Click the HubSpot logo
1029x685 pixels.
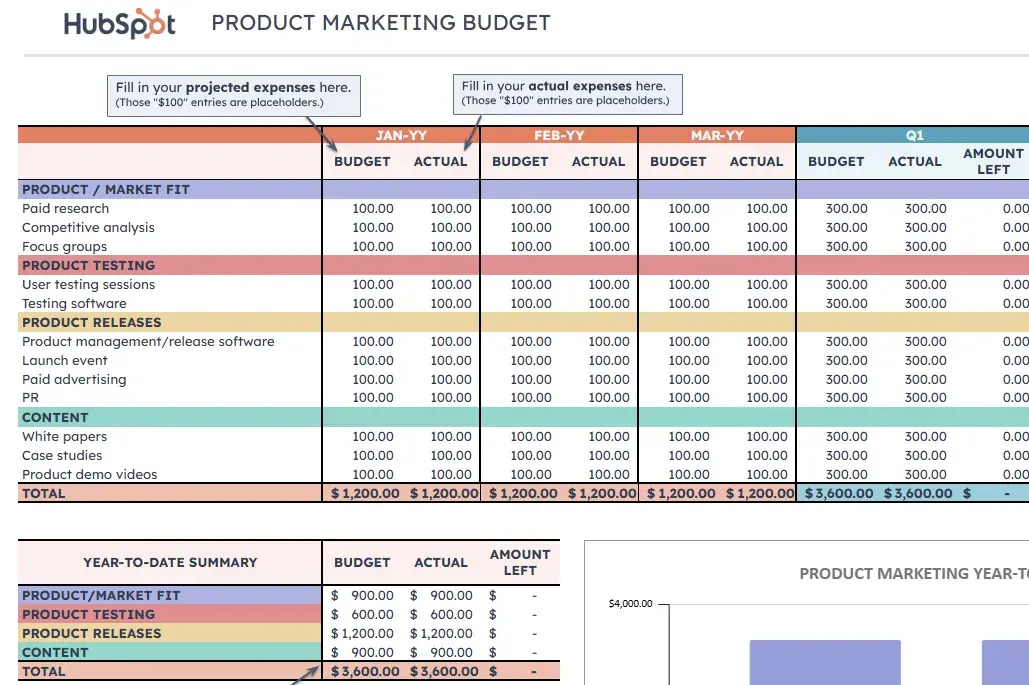[119, 22]
